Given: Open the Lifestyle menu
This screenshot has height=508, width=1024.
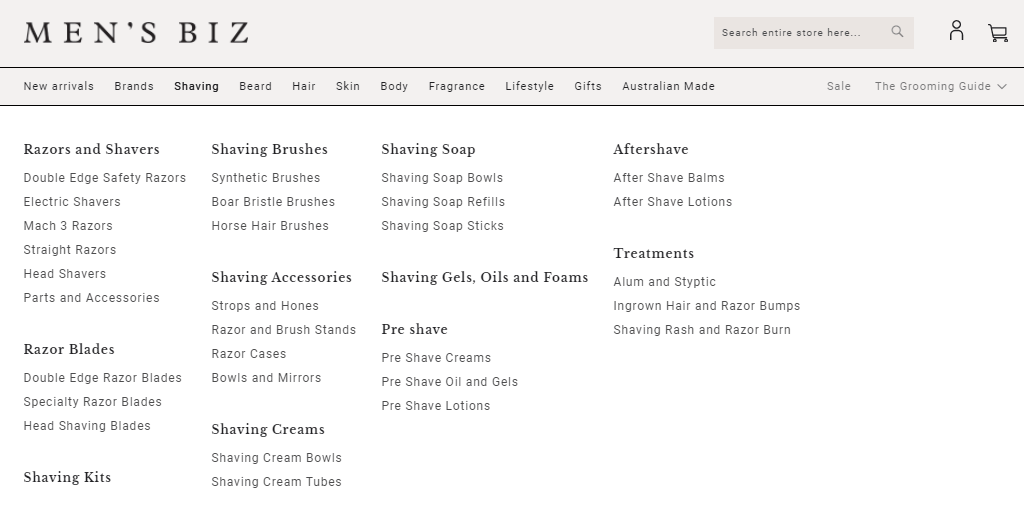Looking at the screenshot, I should tap(530, 86).
